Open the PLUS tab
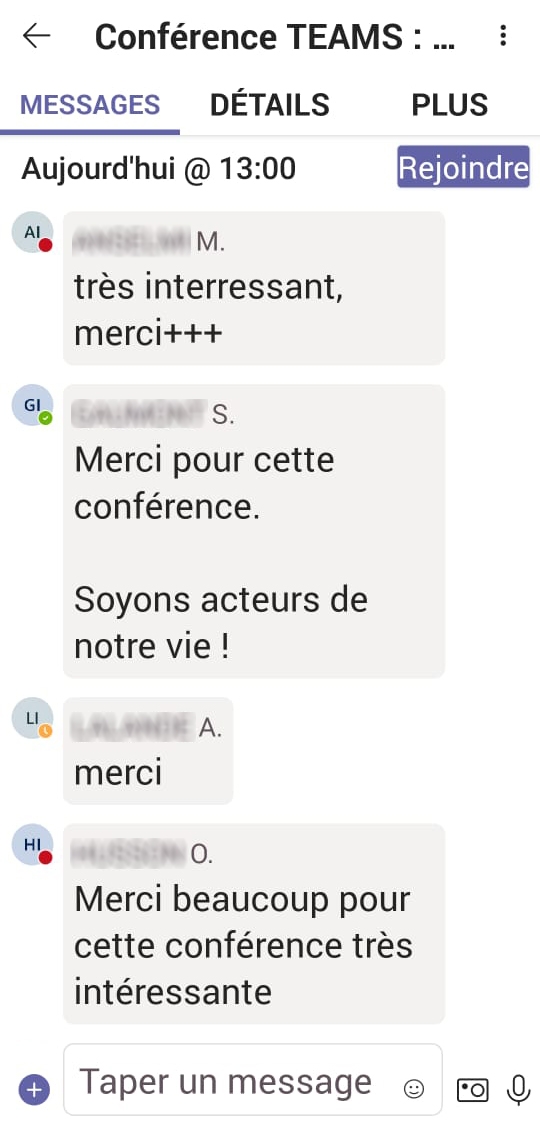Image resolution: width=540 pixels, height=1135 pixels. click(450, 105)
